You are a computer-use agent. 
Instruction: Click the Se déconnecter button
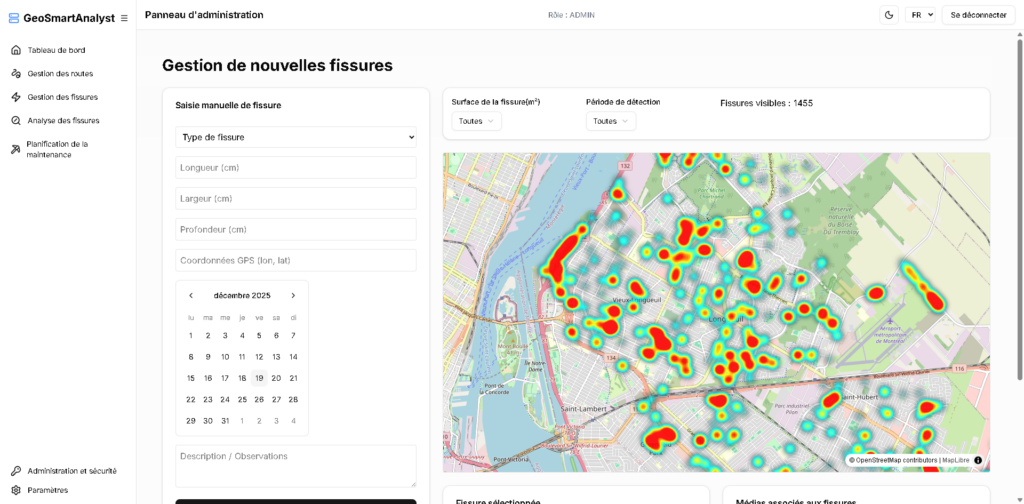pos(978,15)
